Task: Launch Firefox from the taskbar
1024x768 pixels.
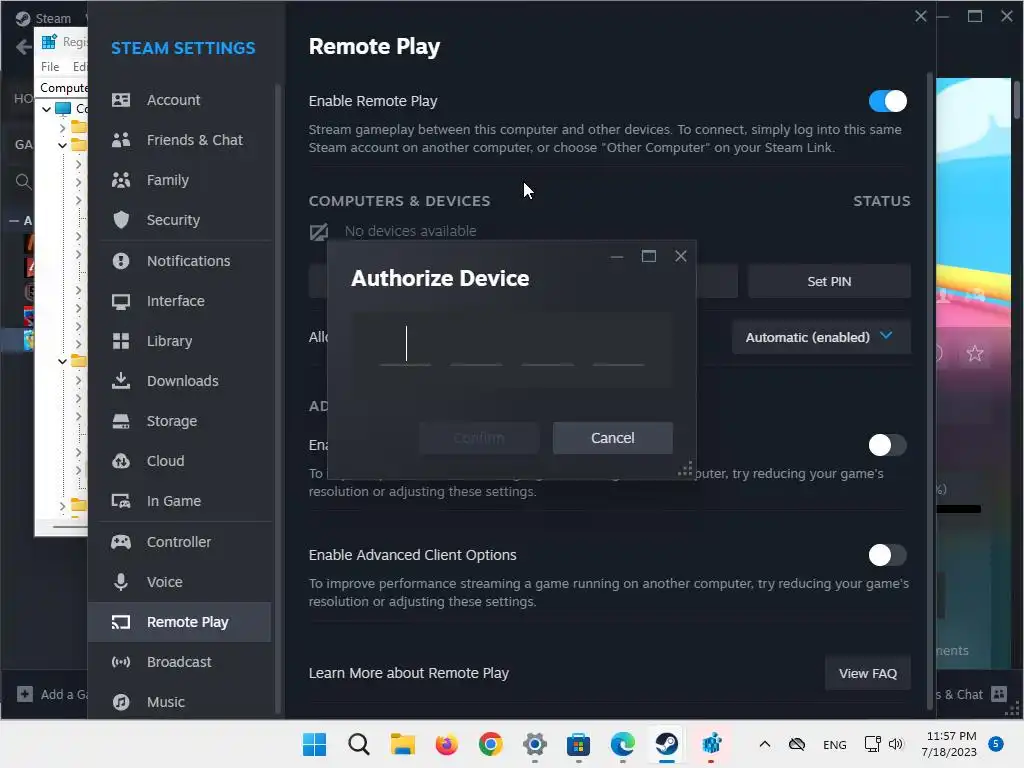Action: (447, 744)
